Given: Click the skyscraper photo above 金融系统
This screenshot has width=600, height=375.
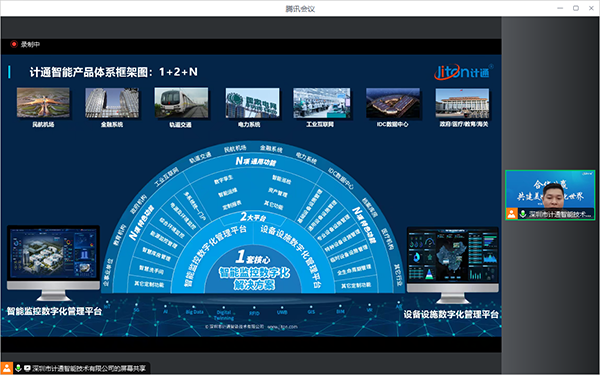Looking at the screenshot, I should (x=112, y=103).
